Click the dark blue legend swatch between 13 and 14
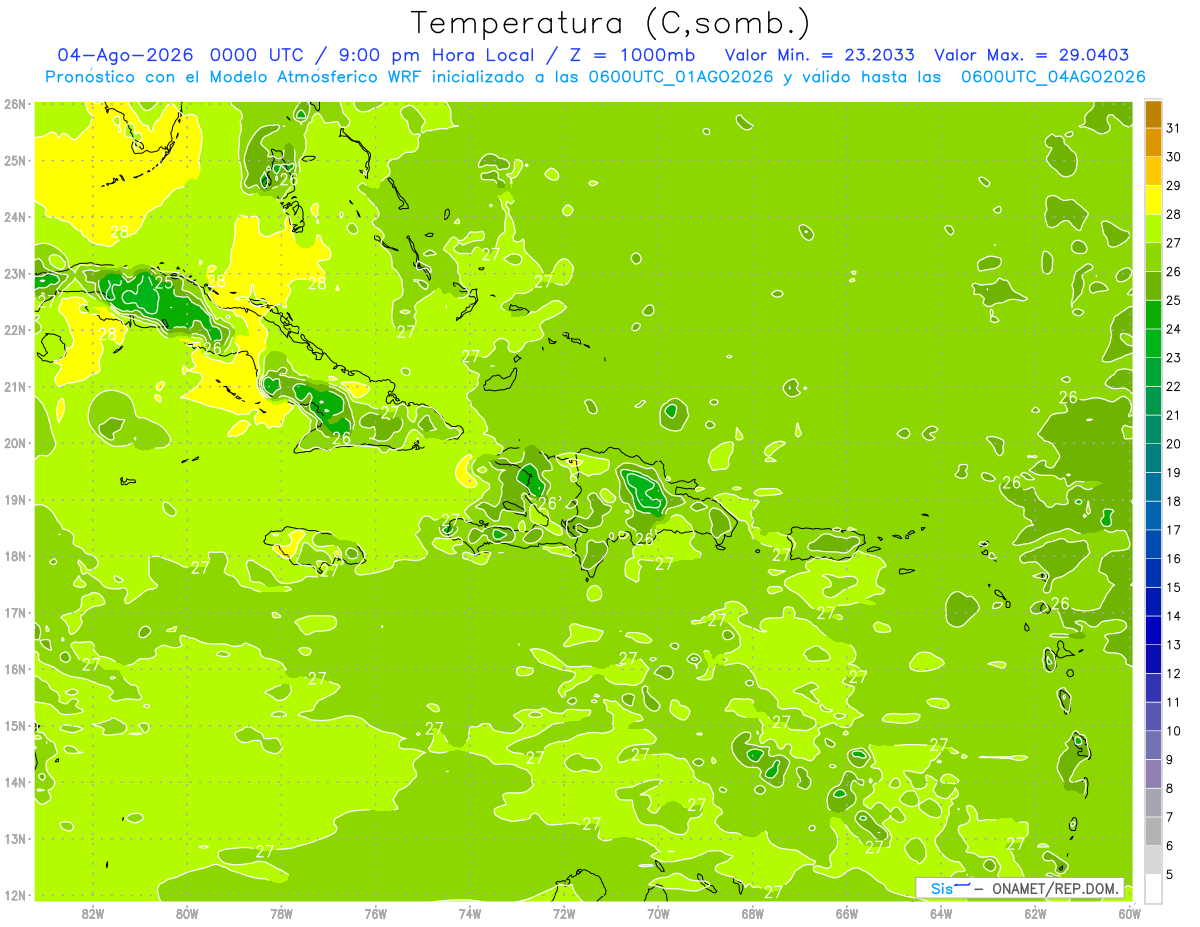 (1153, 630)
